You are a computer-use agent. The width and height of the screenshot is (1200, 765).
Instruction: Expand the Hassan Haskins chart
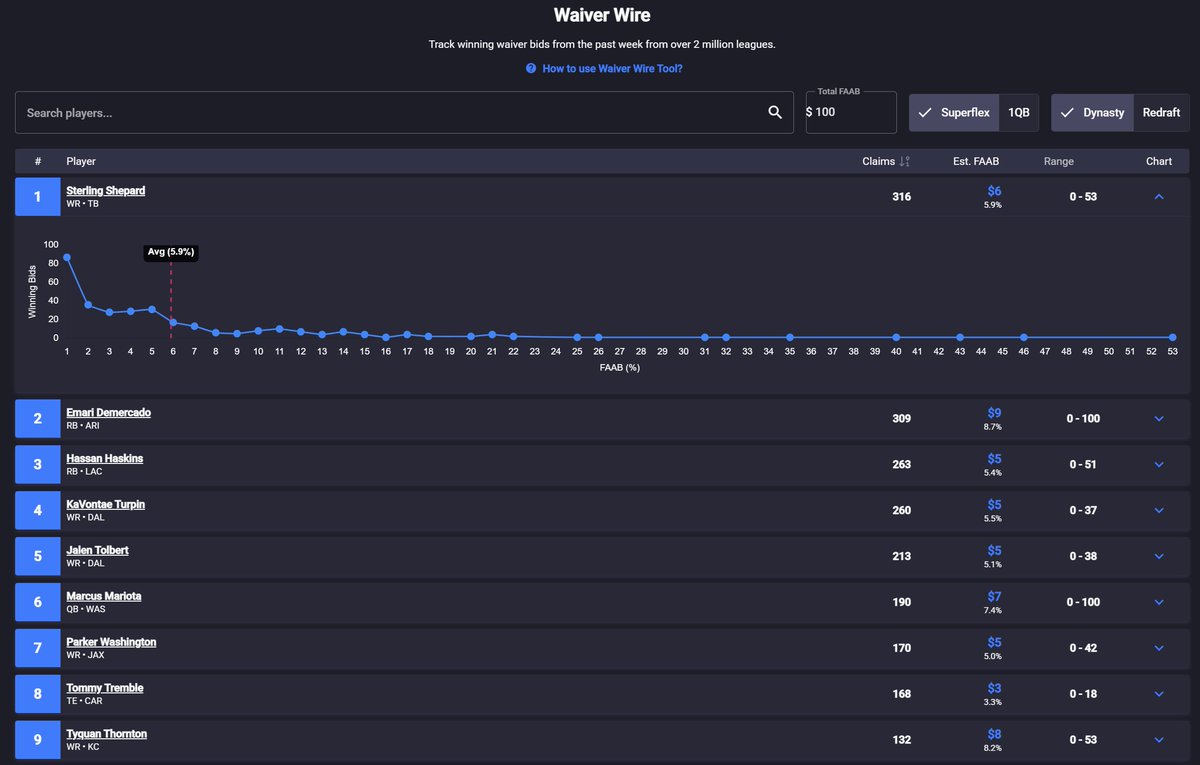point(1159,465)
